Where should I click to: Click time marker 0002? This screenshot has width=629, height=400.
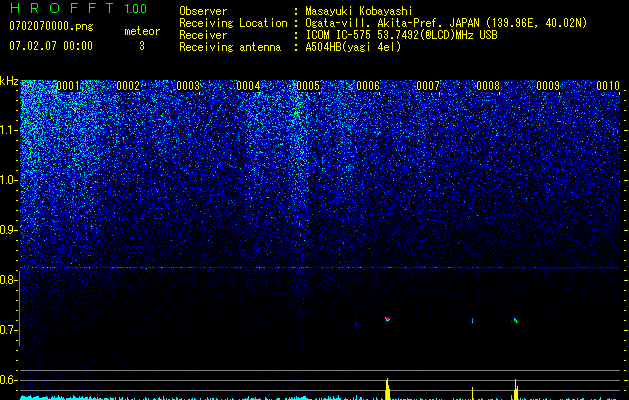click(x=128, y=86)
